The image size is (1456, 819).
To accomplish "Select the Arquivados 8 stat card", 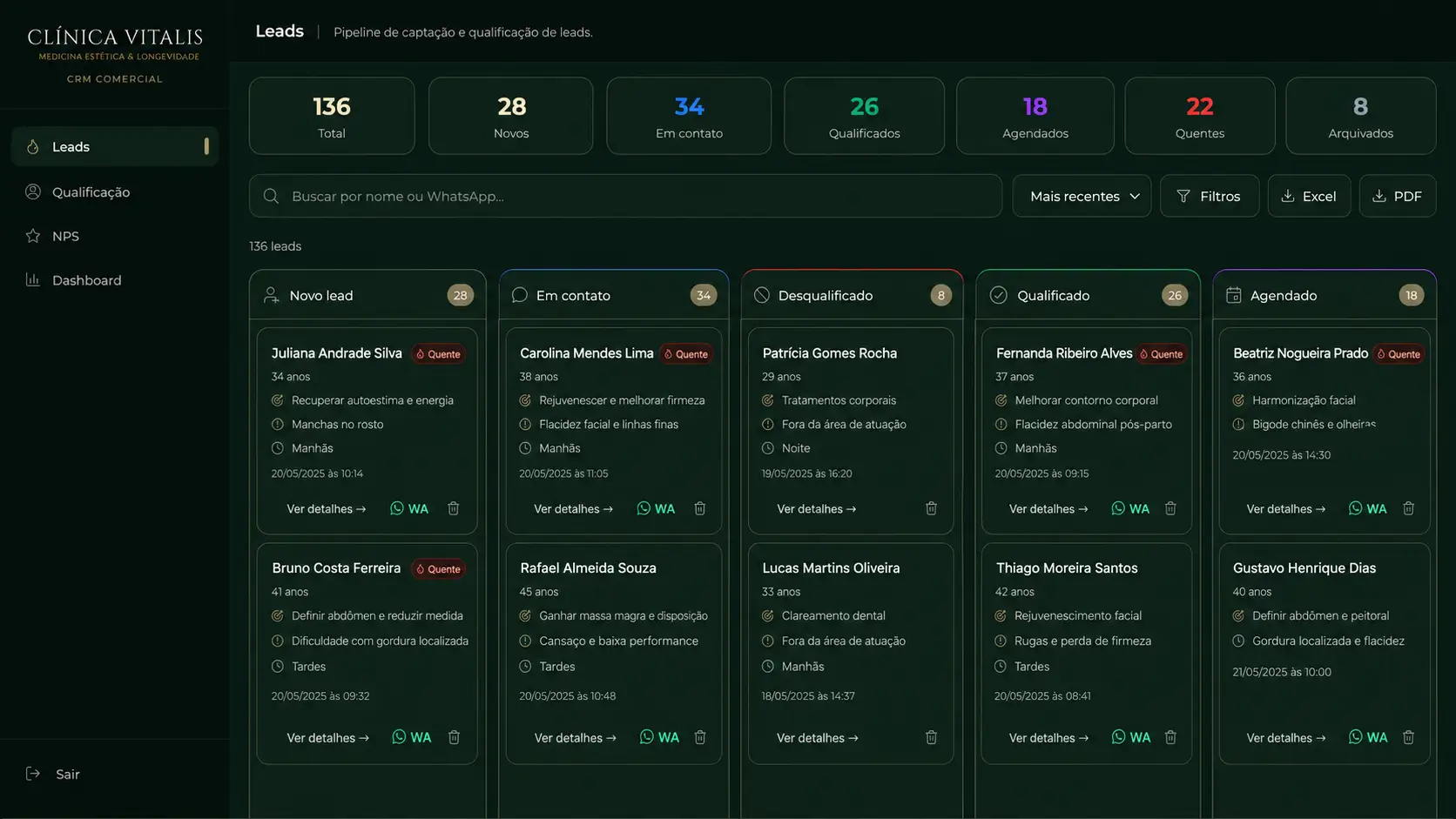I will [x=1361, y=116].
